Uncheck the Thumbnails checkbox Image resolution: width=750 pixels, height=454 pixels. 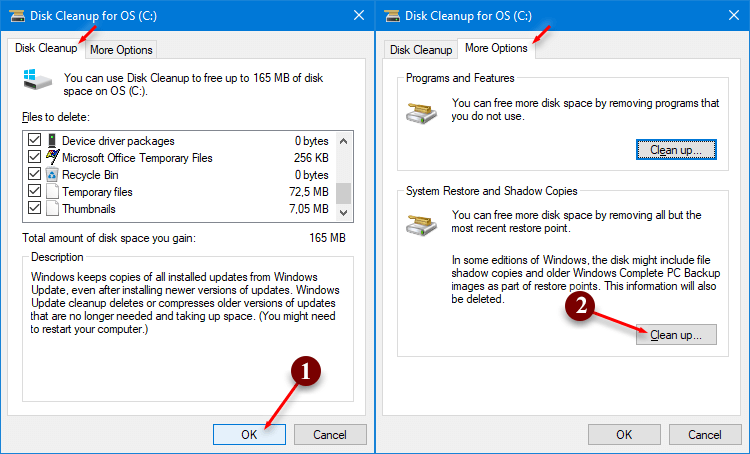click(34, 208)
